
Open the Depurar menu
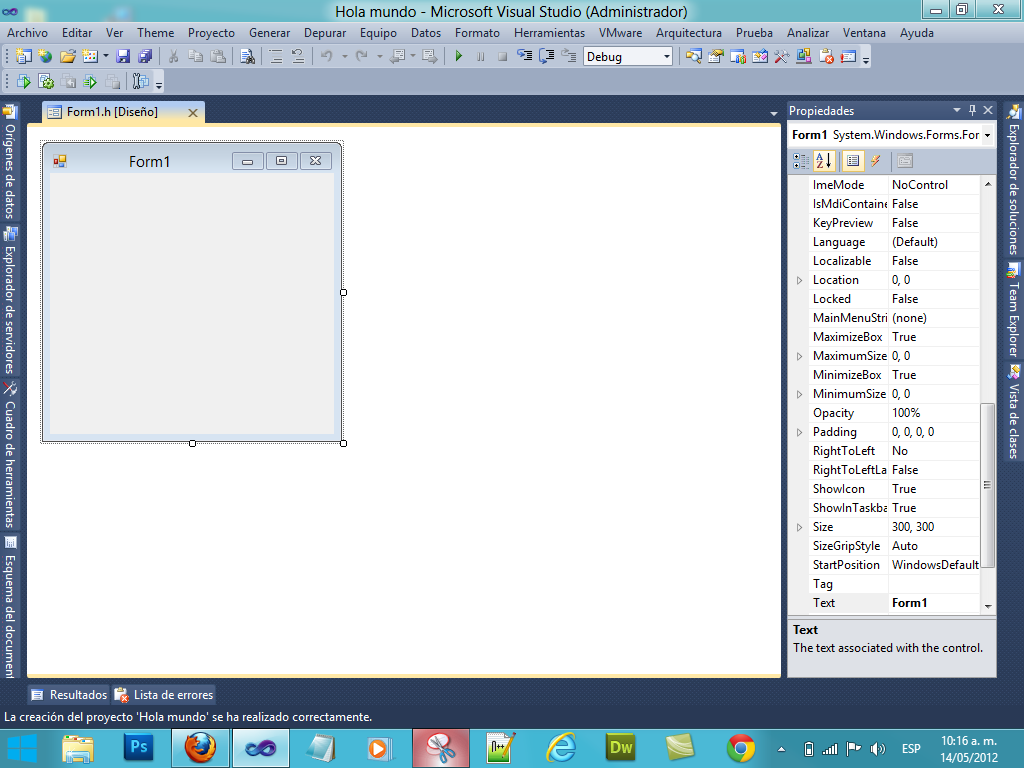[325, 33]
